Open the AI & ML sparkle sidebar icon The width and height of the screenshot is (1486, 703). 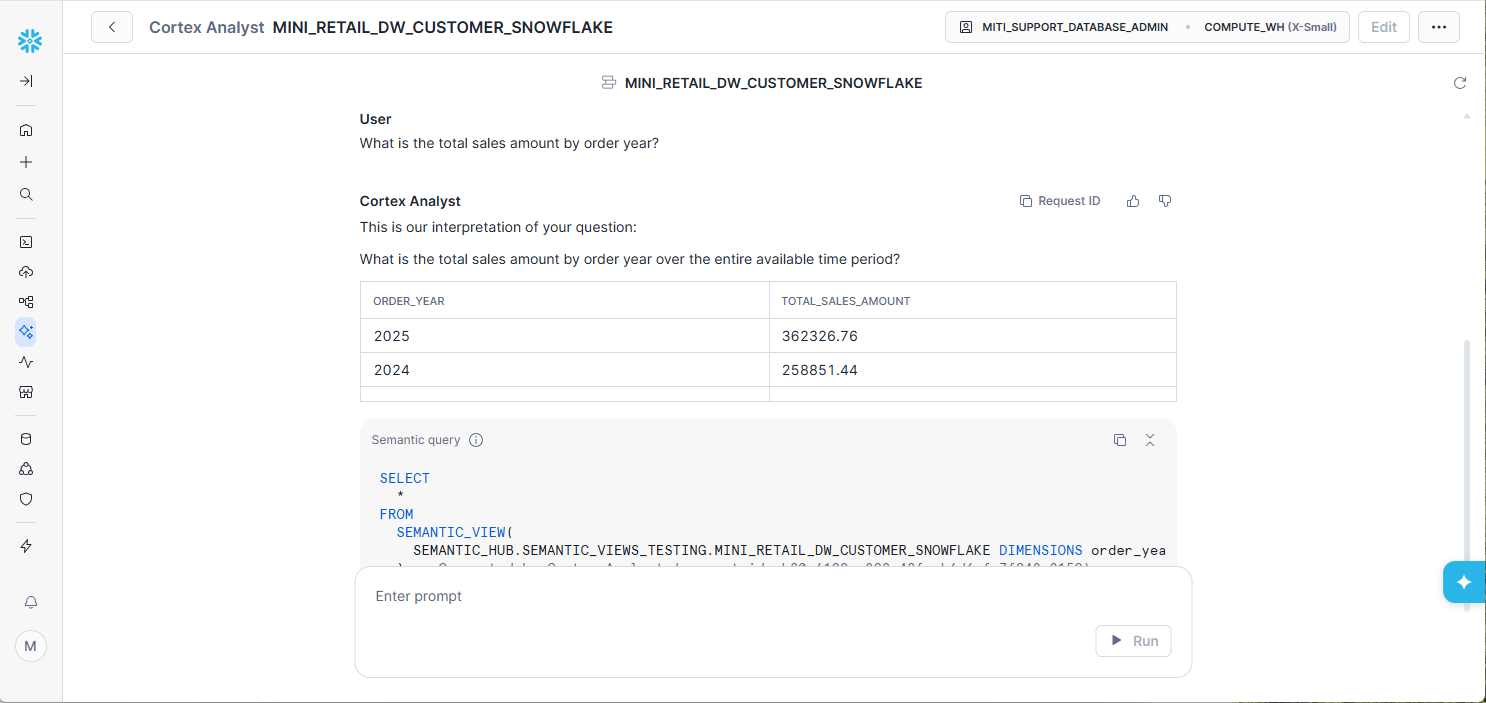[x=26, y=331]
